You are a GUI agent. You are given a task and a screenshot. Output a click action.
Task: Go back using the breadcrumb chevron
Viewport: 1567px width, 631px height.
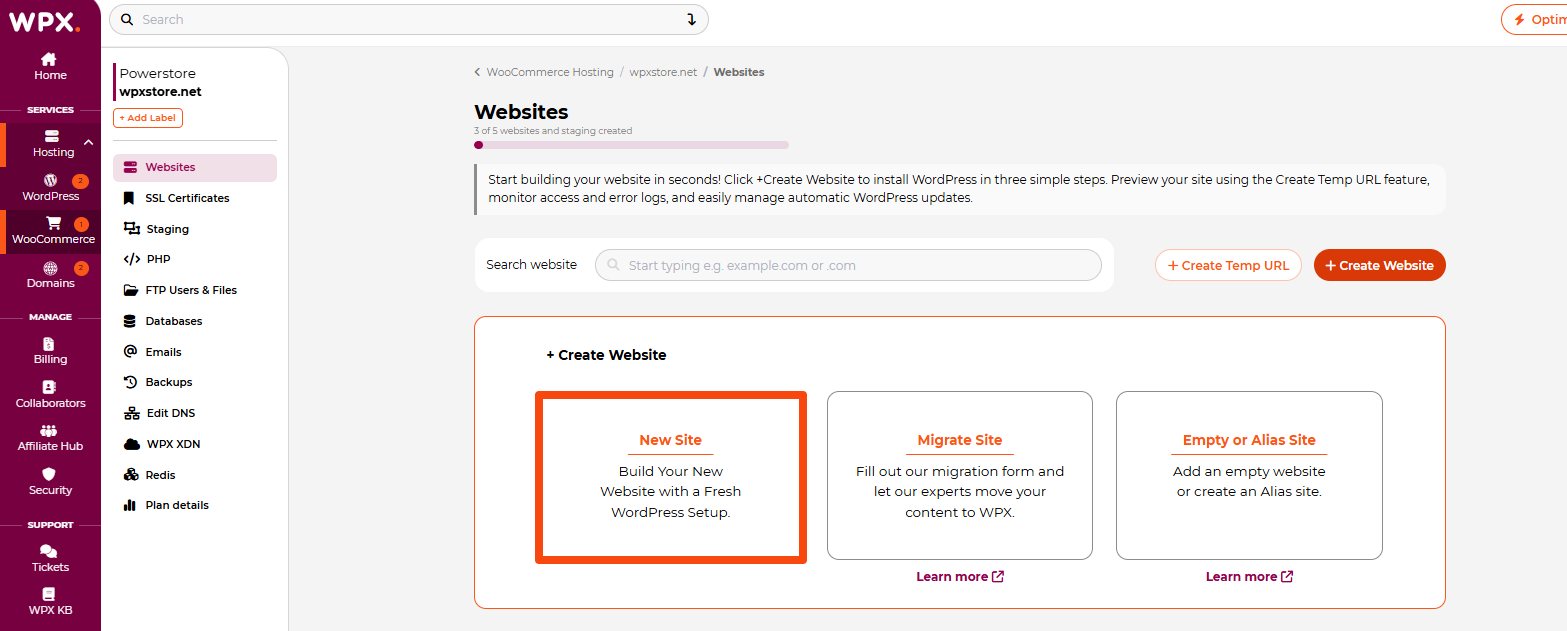click(x=477, y=73)
